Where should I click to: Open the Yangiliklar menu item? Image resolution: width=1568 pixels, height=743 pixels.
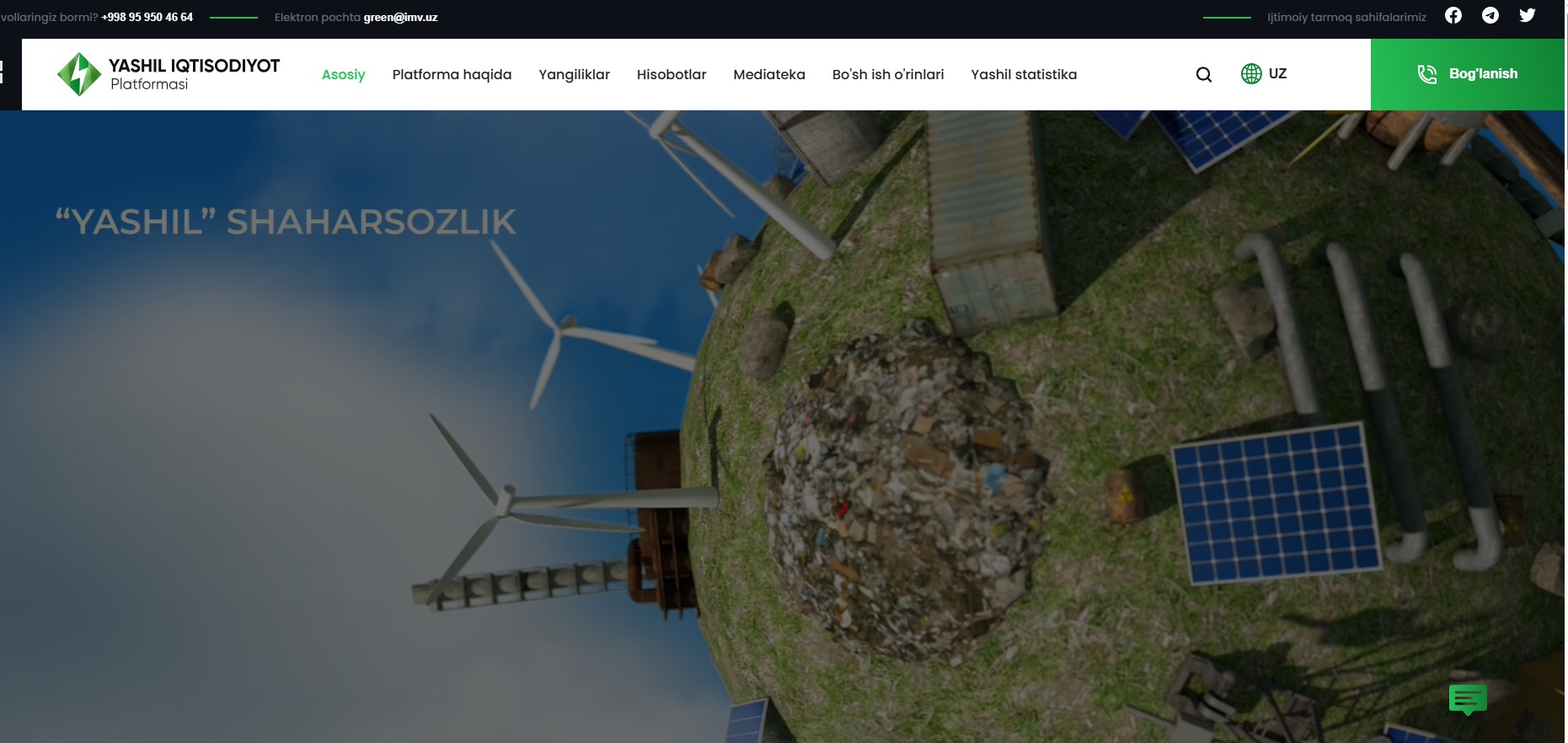(x=574, y=74)
